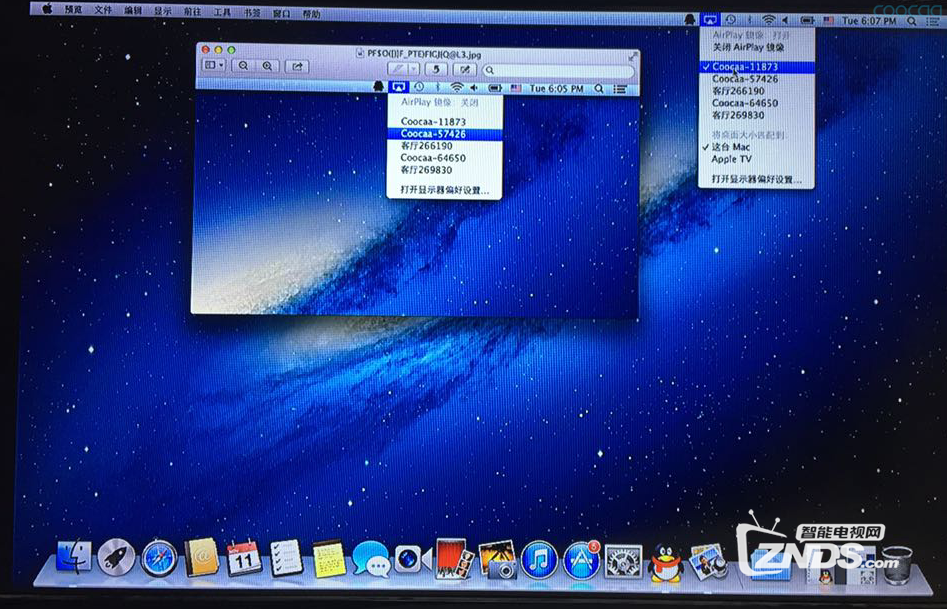Choose 打开显示器偏好设置 in top-right AirPlay menu
This screenshot has width=947, height=609.
756,179
